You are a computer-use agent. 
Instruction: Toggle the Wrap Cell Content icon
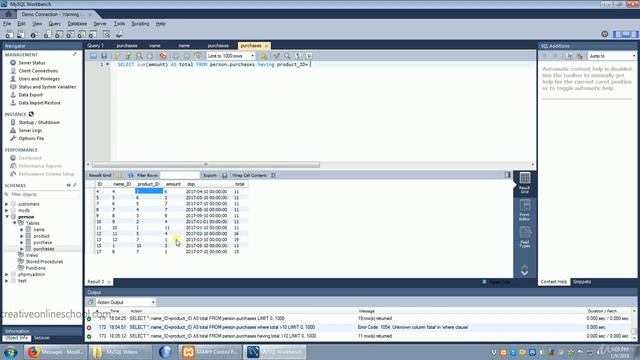273,176
